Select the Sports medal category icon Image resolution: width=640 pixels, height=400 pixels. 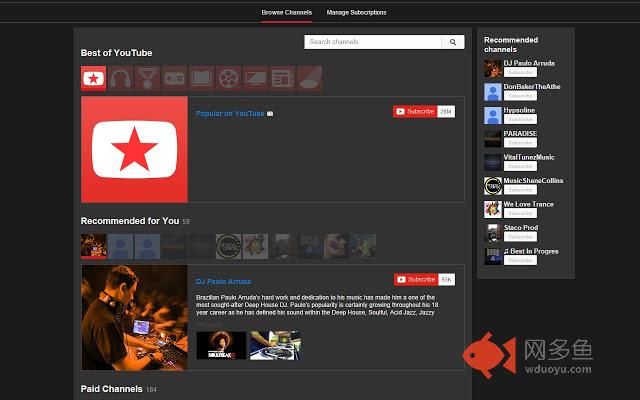point(147,78)
